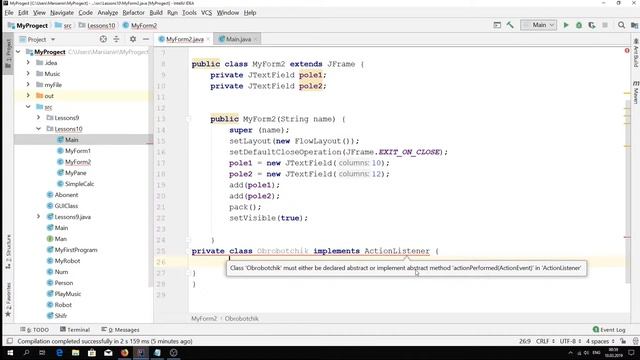Image resolution: width=640 pixels, height=360 pixels.
Task: Open the Store app from the taskbar
Action: pyautogui.click(x=92, y=353)
